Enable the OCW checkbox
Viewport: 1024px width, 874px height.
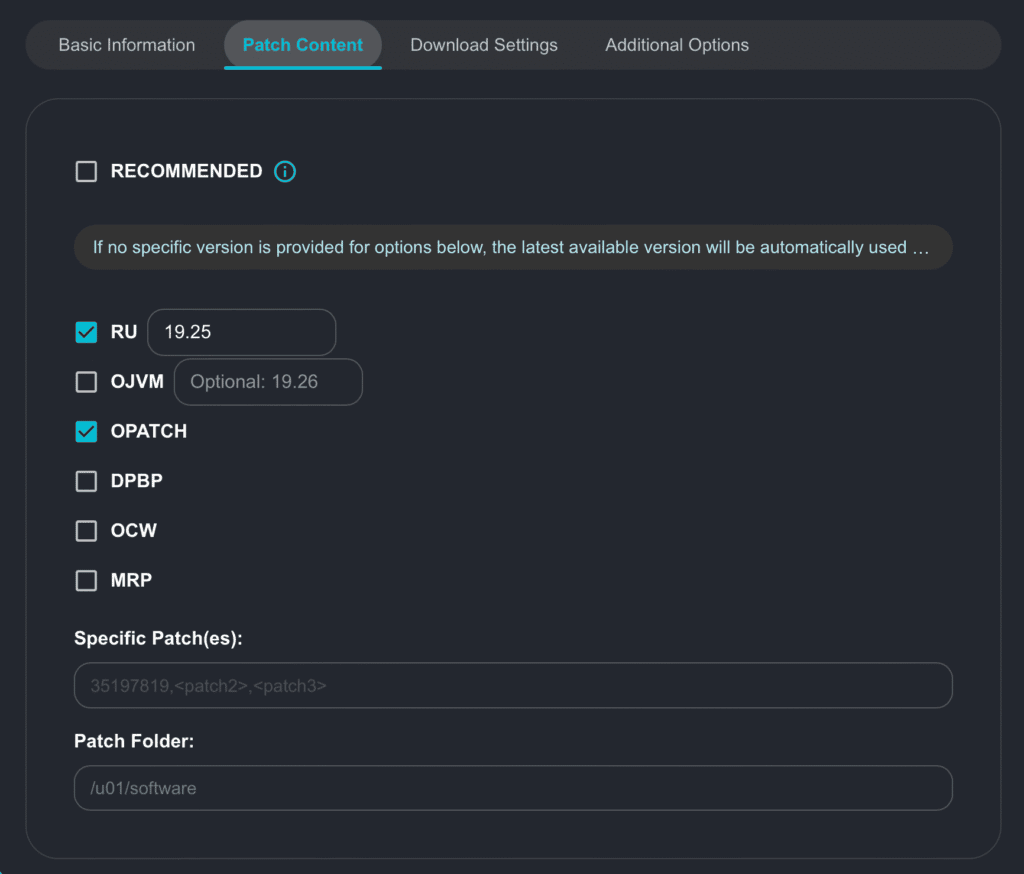(x=87, y=531)
